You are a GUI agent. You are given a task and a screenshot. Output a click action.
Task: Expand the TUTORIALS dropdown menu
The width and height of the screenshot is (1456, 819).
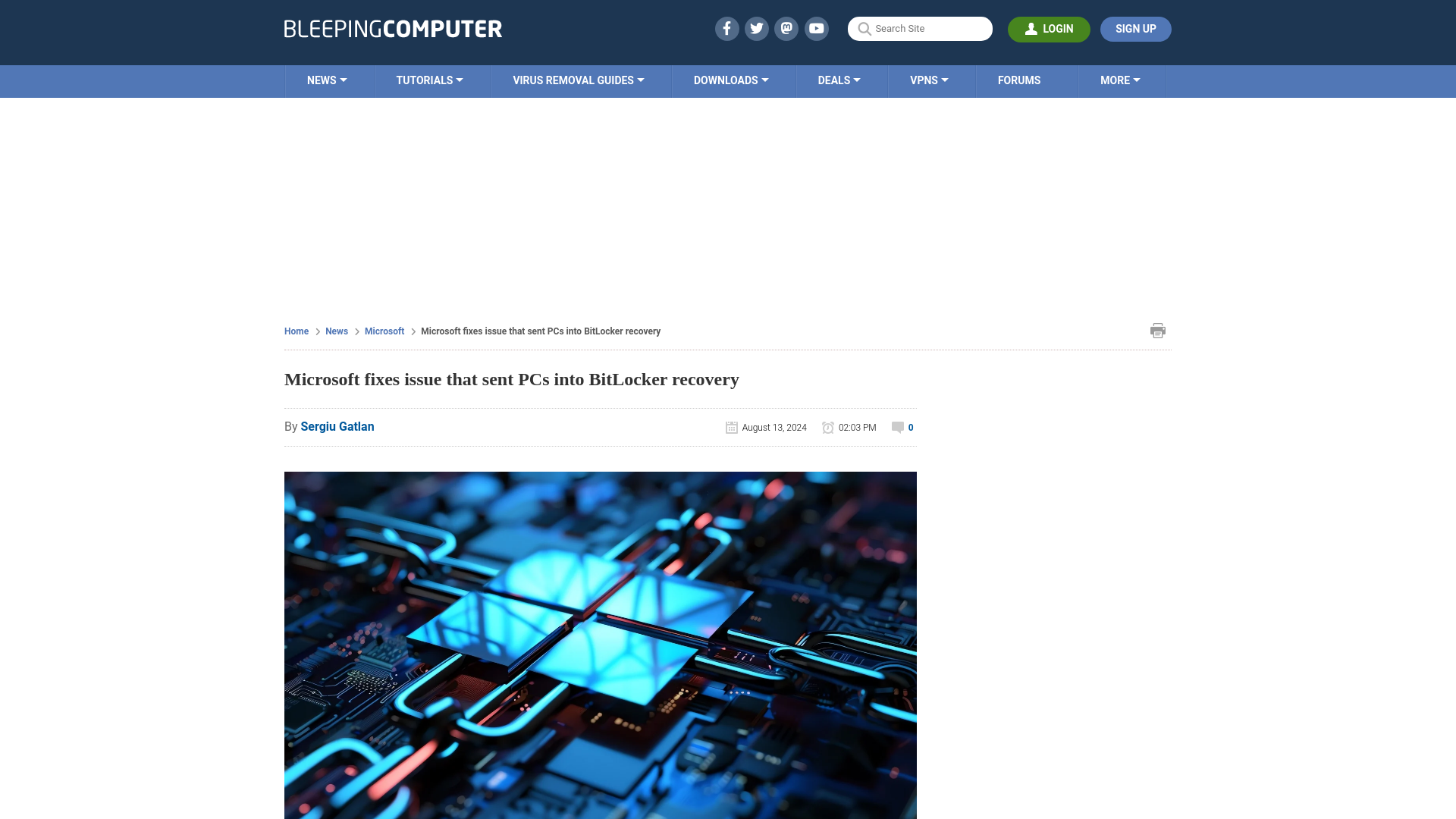tap(429, 80)
